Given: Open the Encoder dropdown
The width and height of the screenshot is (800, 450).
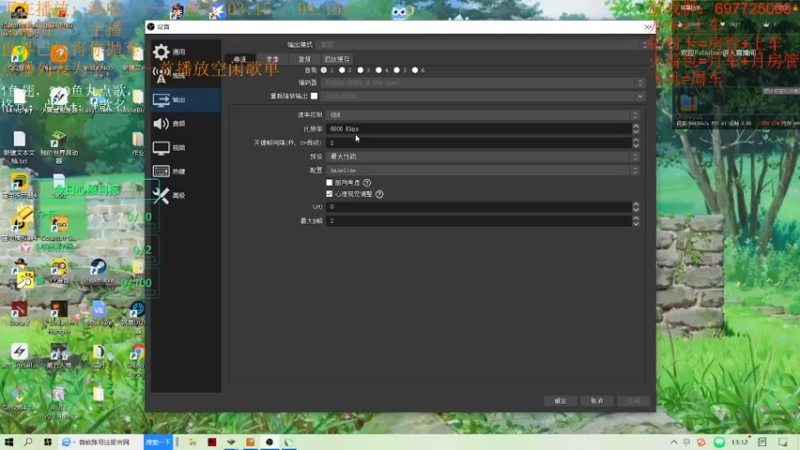Looking at the screenshot, I should tap(483, 83).
